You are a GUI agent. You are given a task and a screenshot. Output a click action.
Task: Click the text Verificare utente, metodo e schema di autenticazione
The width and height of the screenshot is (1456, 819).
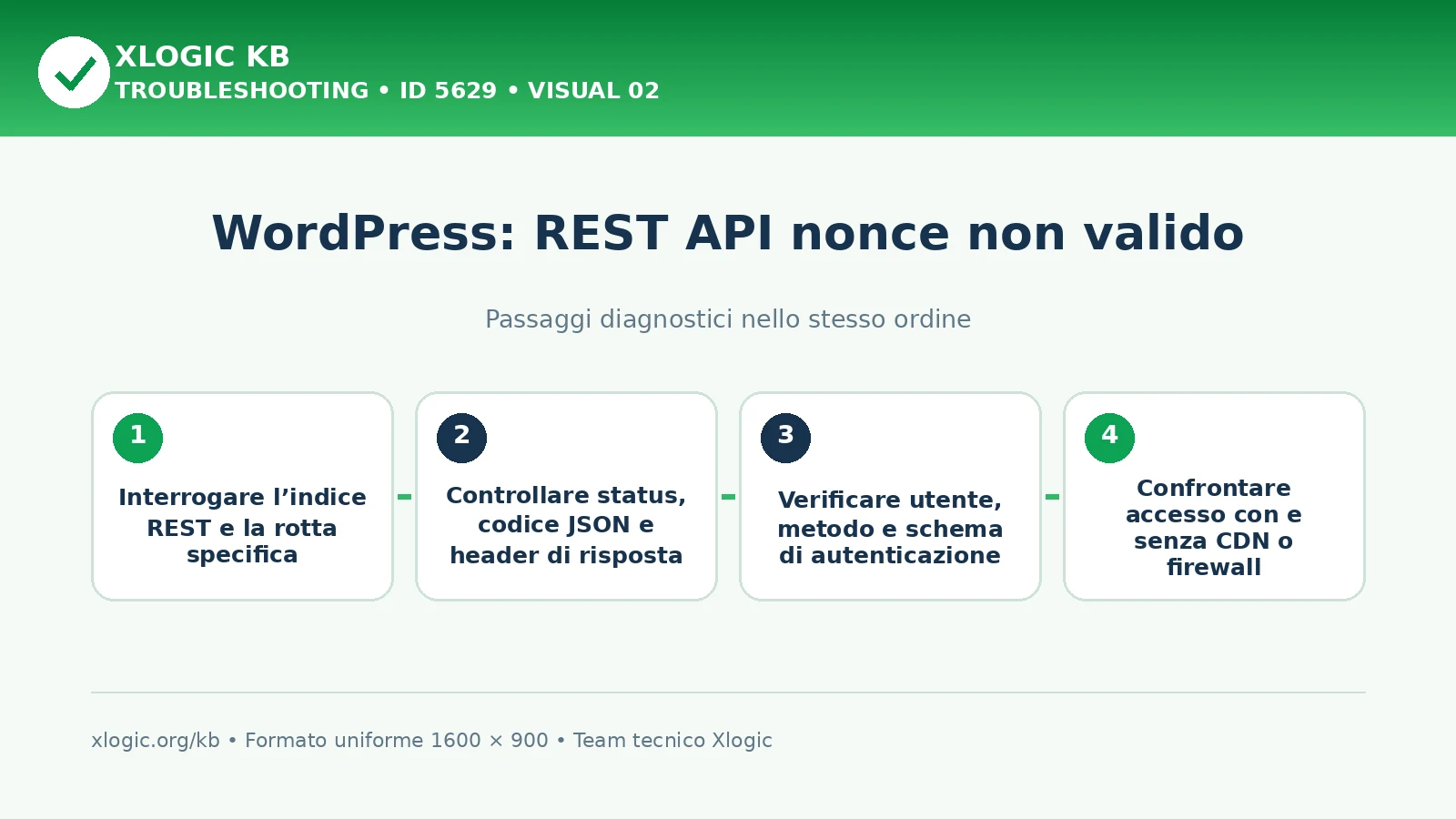point(890,527)
